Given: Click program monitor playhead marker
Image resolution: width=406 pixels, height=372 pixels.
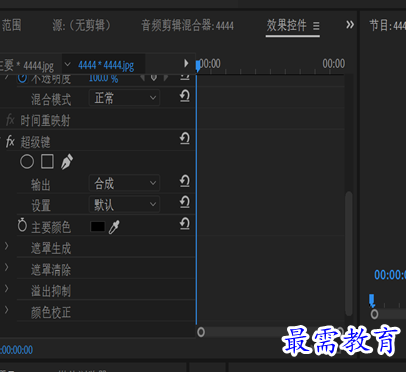Looking at the screenshot, I should tap(372, 300).
